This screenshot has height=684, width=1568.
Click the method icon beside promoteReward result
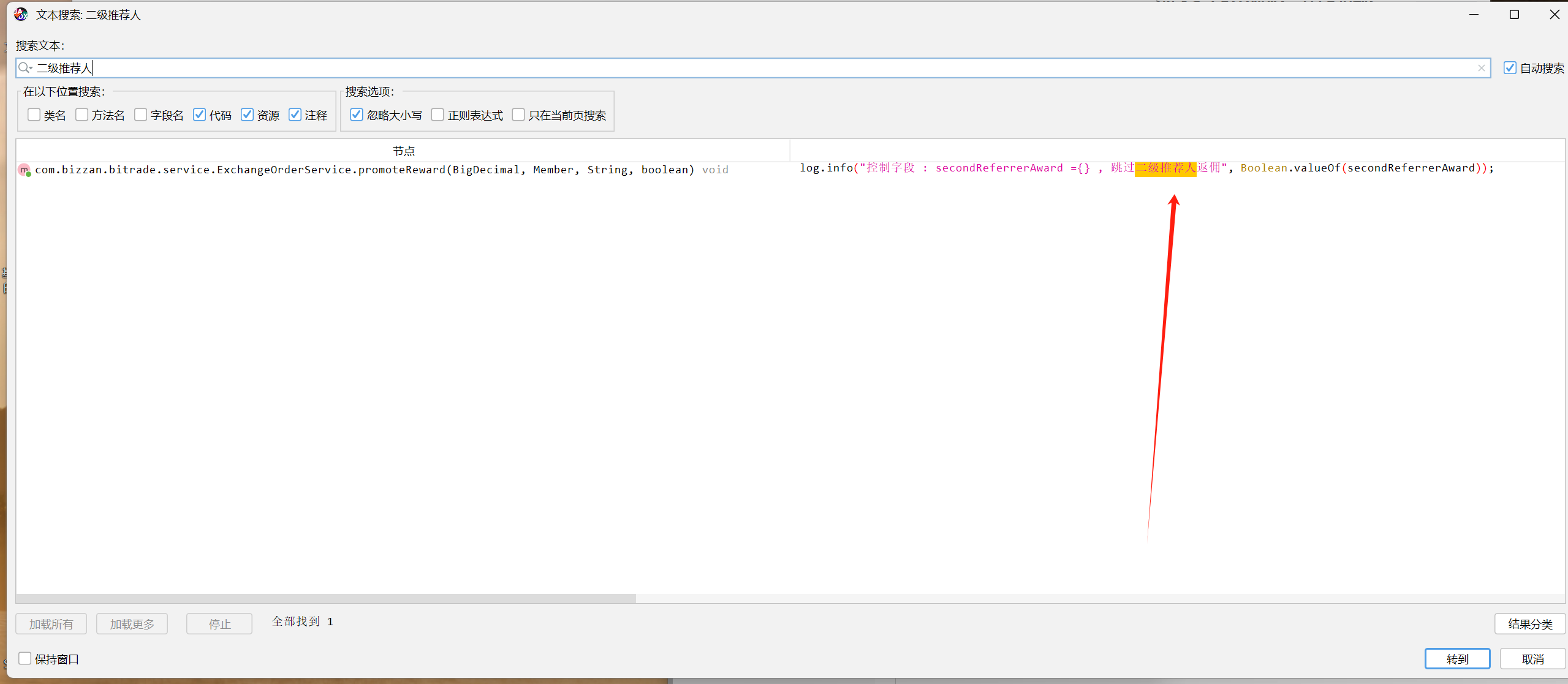[24, 170]
